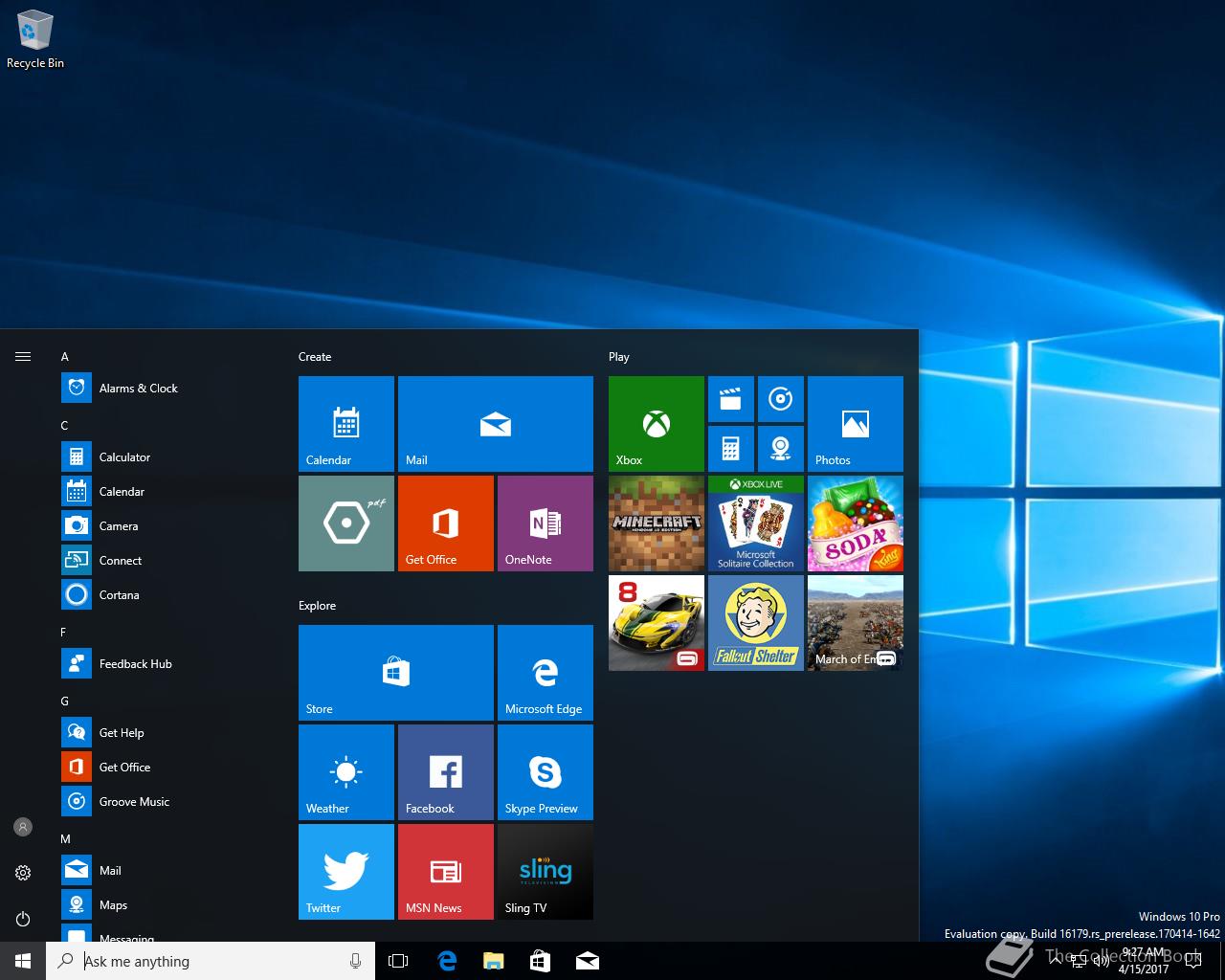Open the Store tile in Explore group
Viewport: 1225px width, 980px height.
coord(396,673)
